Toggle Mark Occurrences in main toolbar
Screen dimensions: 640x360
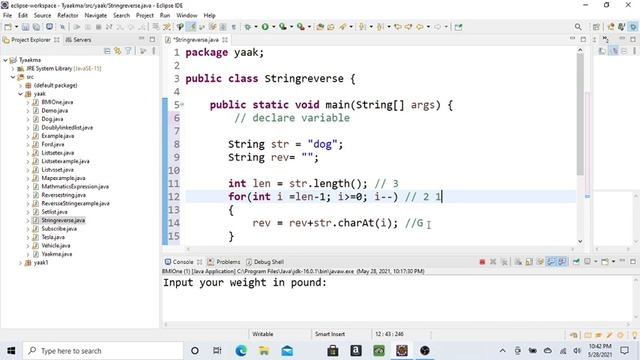[191, 27]
